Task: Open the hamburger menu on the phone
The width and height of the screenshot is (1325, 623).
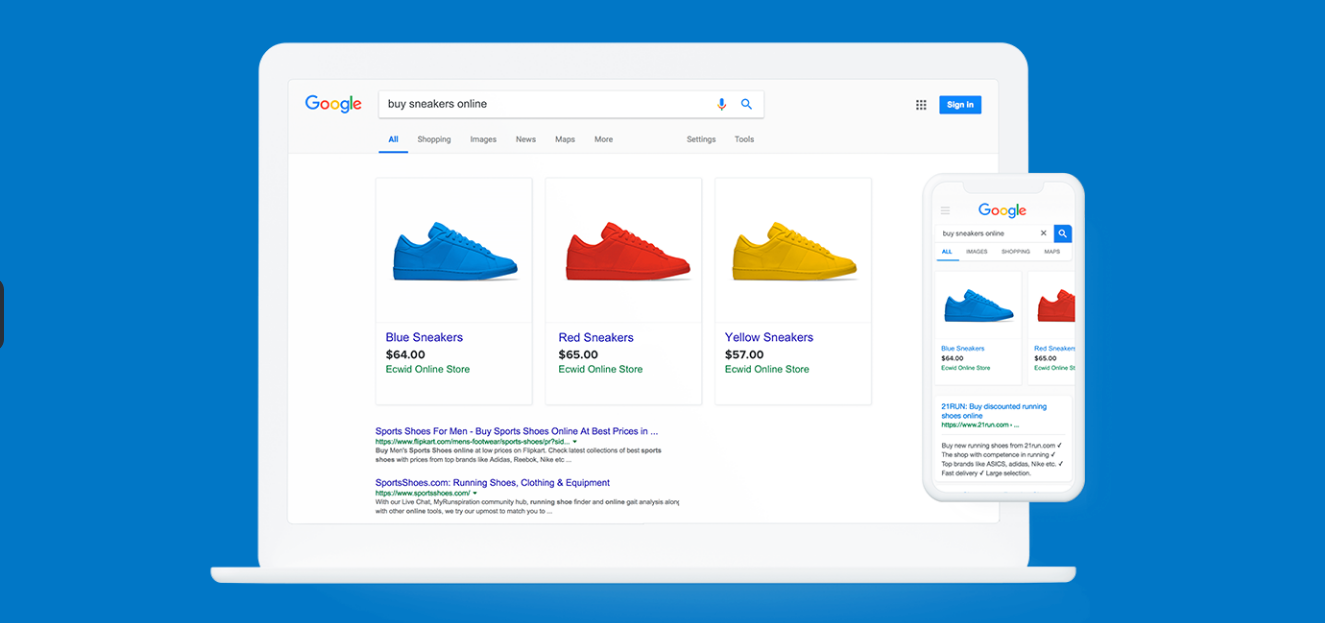Action: (945, 211)
